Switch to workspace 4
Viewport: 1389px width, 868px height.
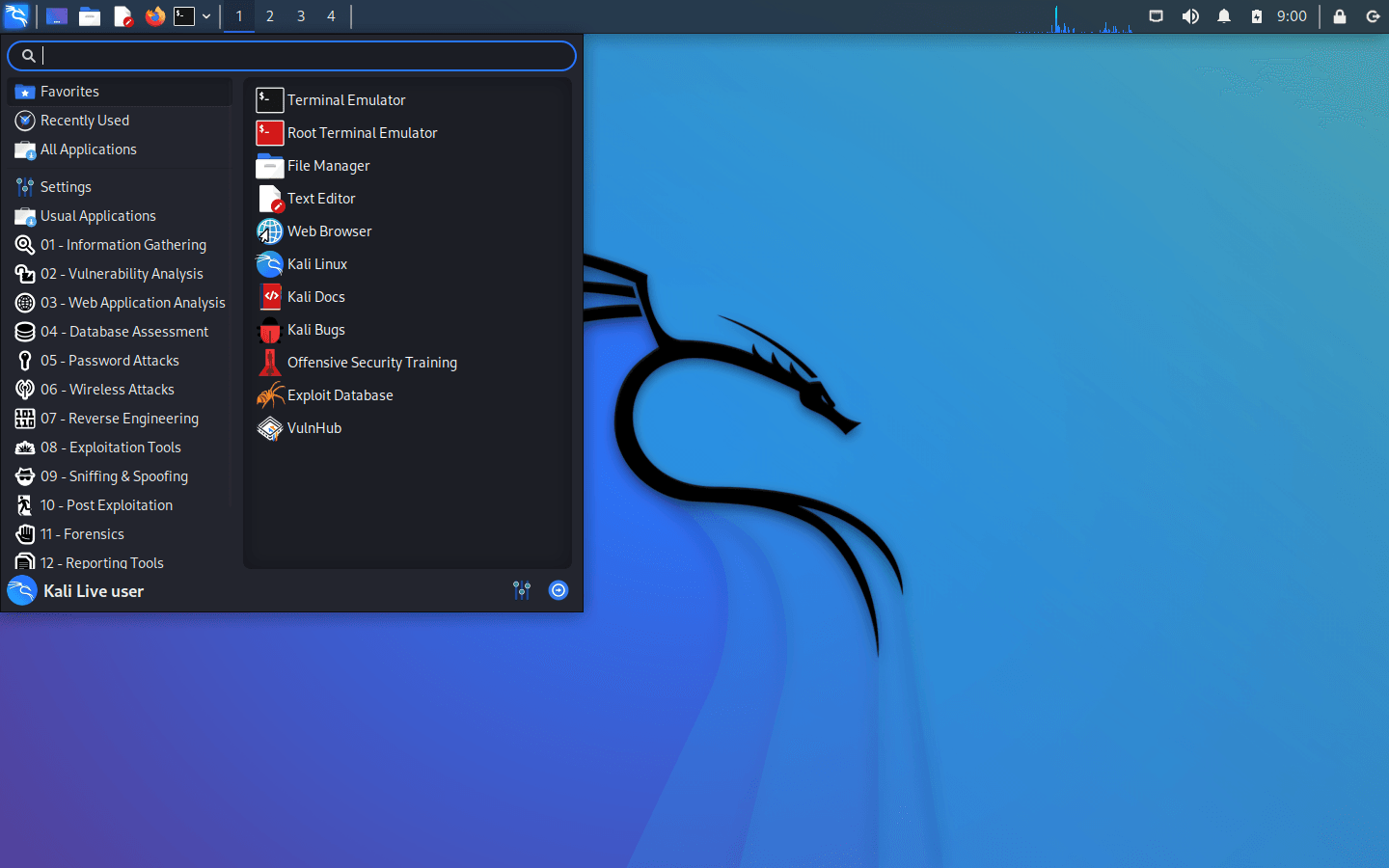pyautogui.click(x=331, y=16)
